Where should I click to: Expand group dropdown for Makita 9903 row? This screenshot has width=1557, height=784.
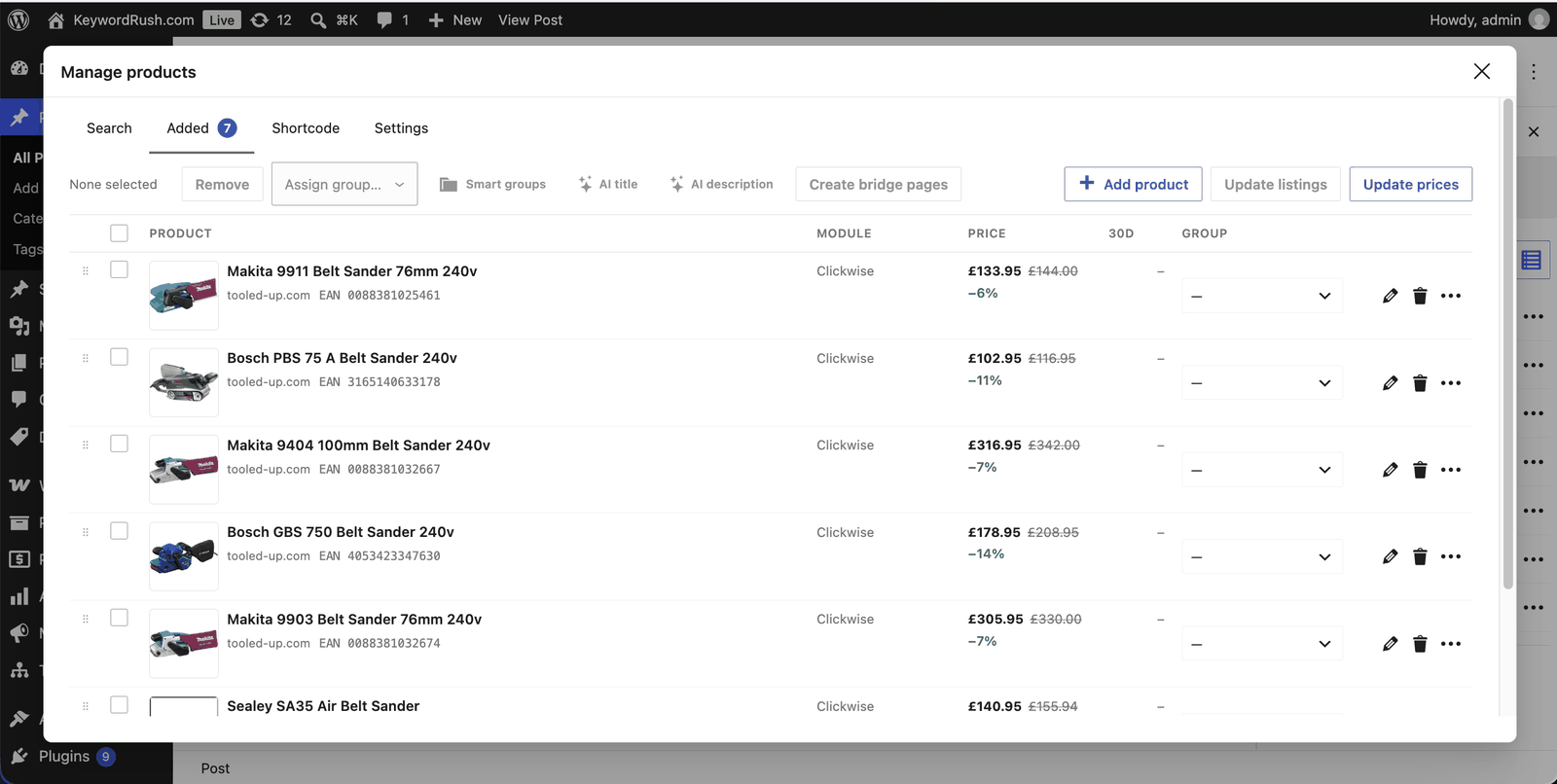pyautogui.click(x=1262, y=644)
